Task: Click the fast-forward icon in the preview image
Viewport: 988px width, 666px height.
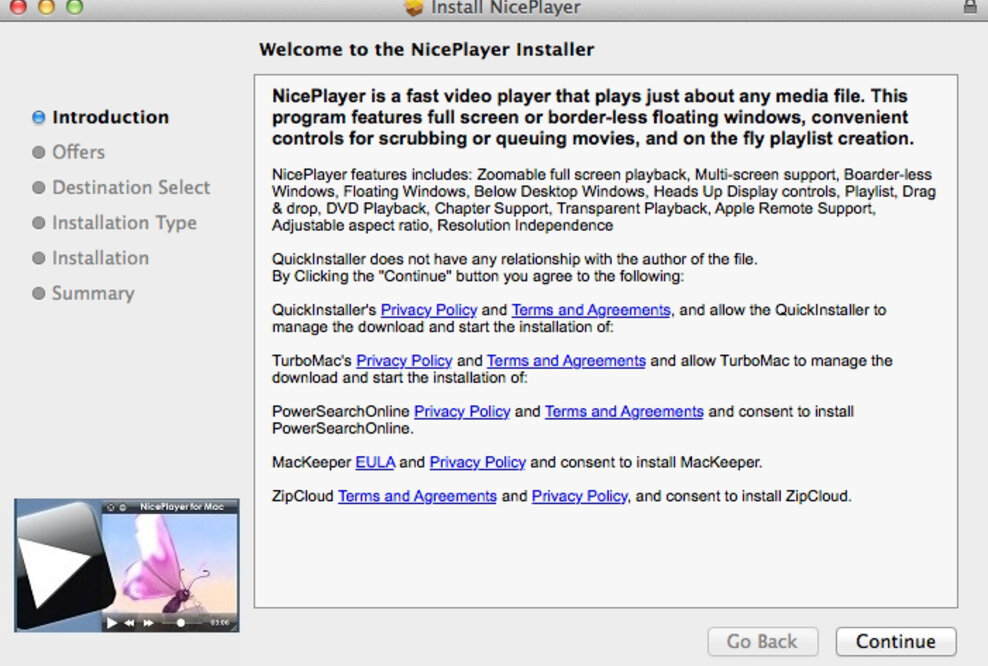Action: tap(149, 622)
